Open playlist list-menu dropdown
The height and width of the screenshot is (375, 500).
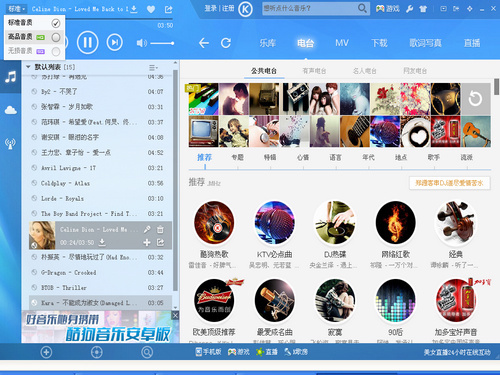point(153,68)
